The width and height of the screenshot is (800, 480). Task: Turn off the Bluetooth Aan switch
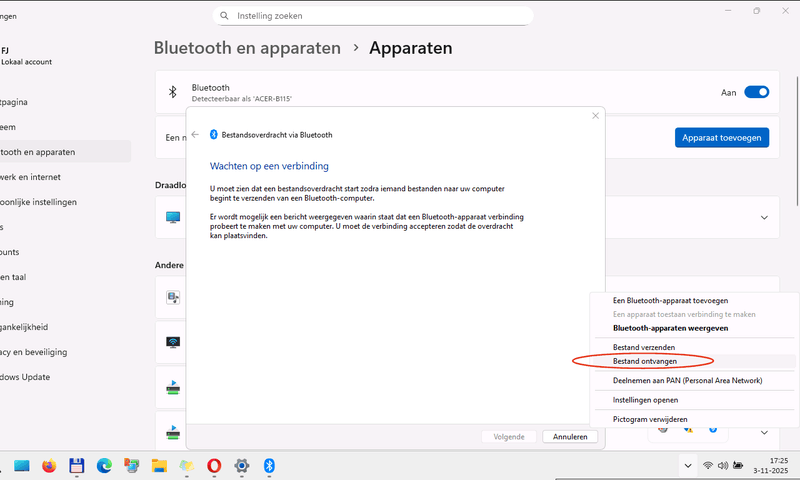click(757, 92)
